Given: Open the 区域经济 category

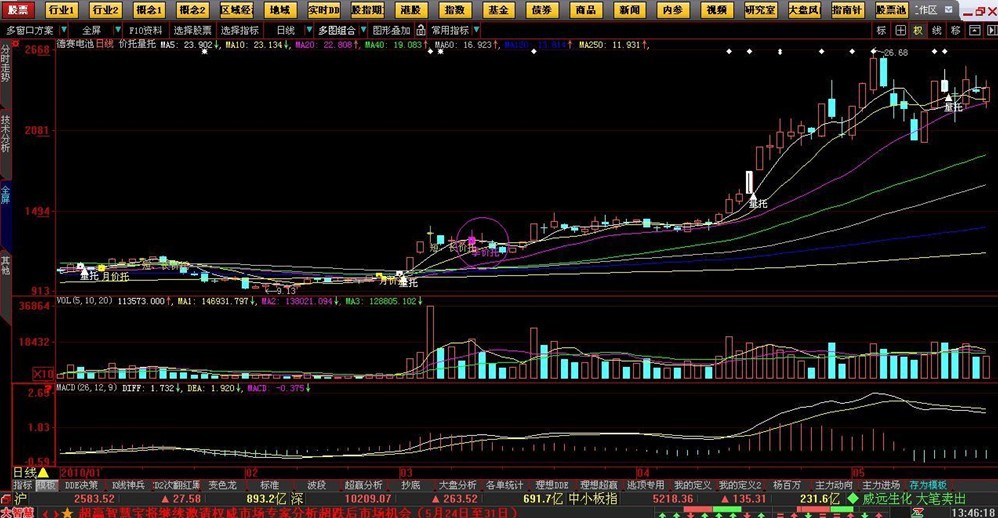Looking at the screenshot, I should tap(236, 10).
